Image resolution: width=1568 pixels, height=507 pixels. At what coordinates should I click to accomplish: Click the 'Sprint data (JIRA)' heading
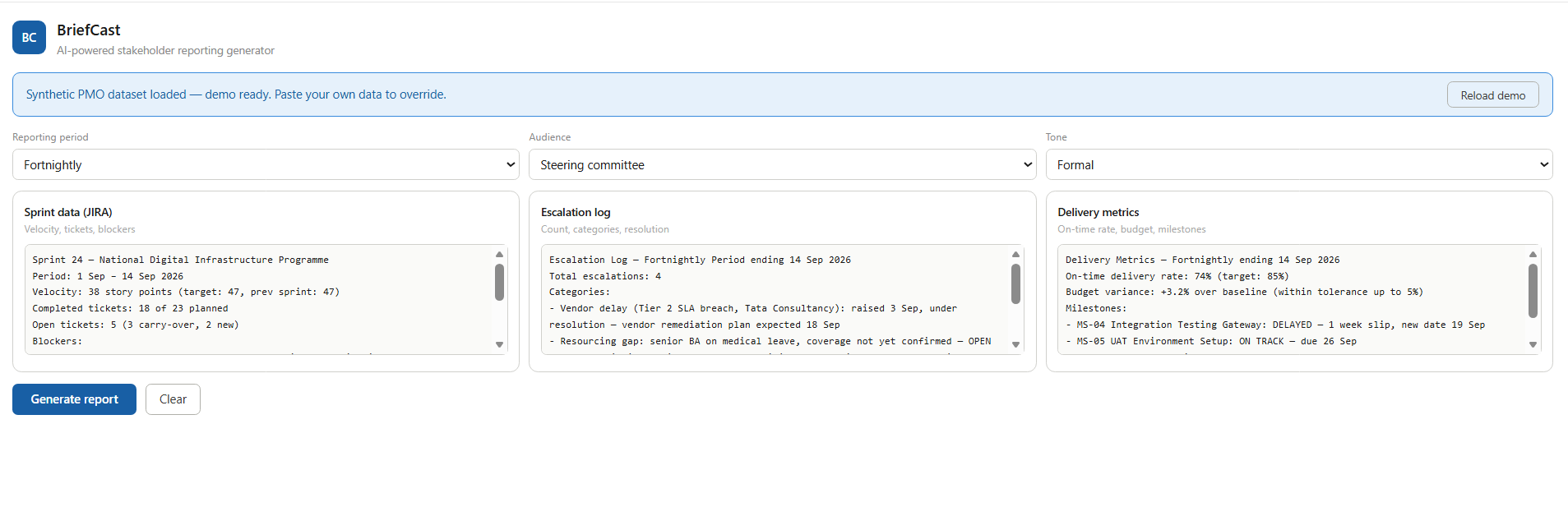(68, 212)
